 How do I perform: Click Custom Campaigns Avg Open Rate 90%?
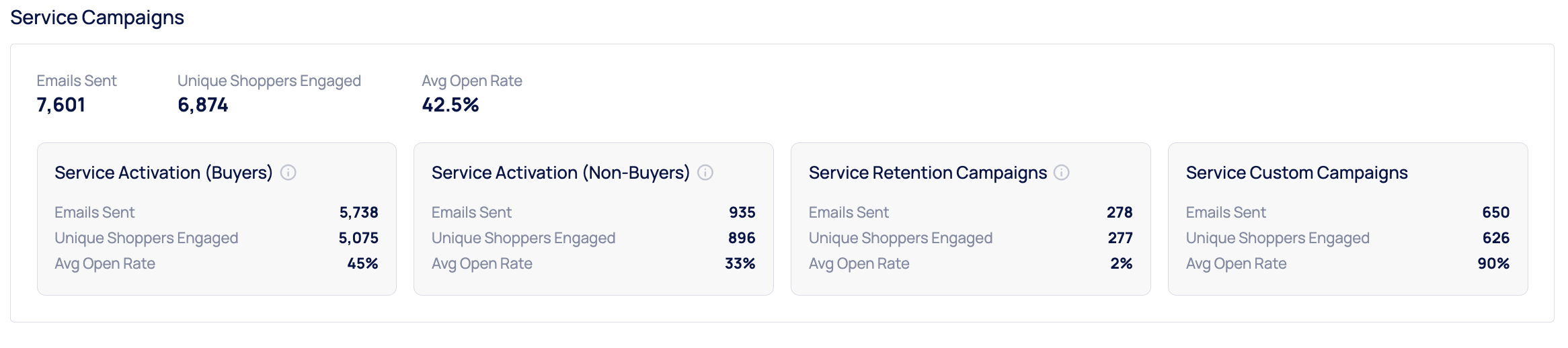(x=1493, y=263)
